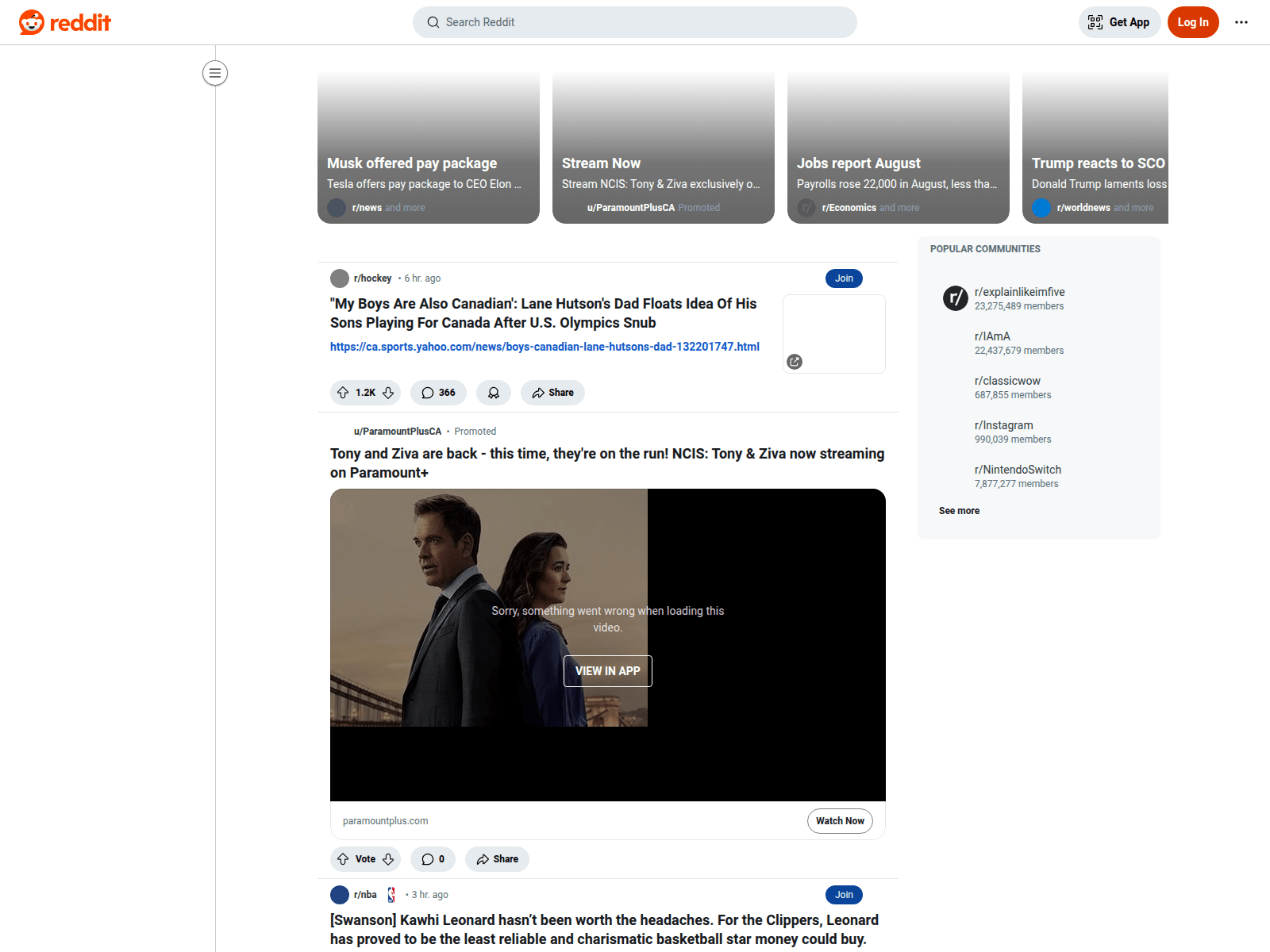Click the r/explainlikeimfive community icon

(x=955, y=298)
